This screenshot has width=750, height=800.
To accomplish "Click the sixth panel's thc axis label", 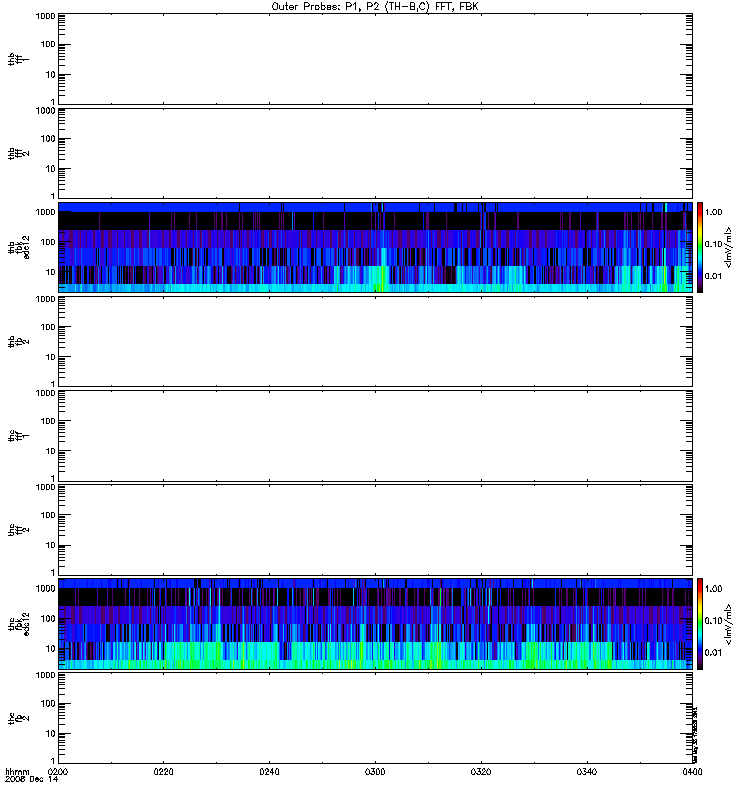I will point(18,530).
